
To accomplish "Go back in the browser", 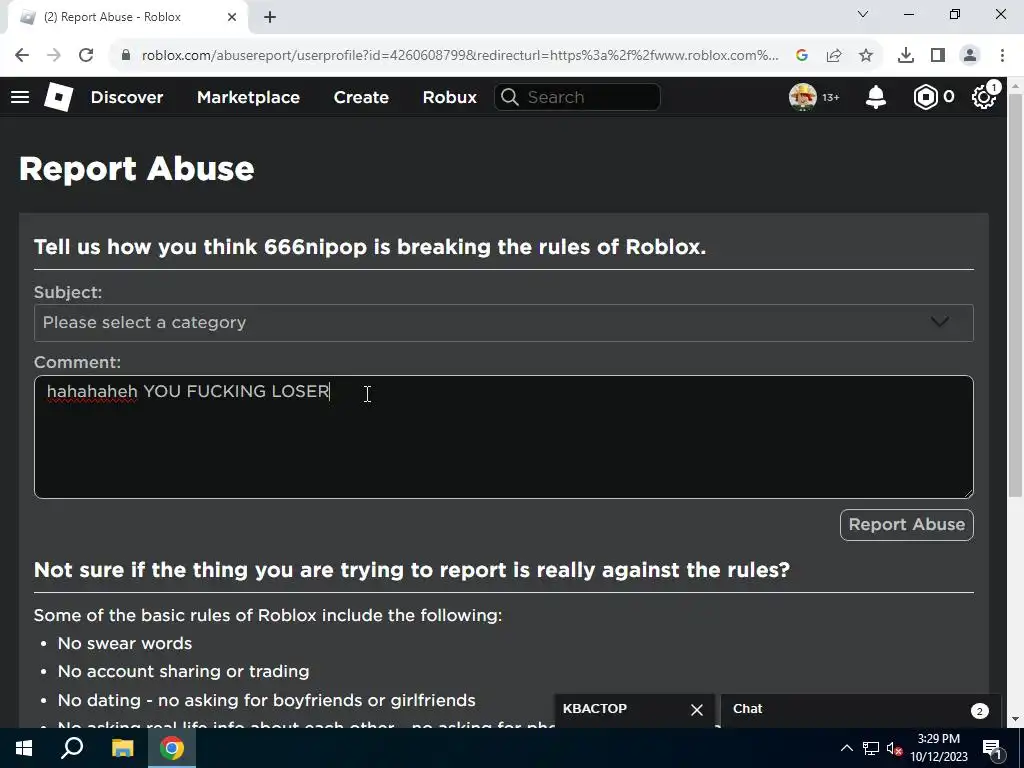I will point(22,56).
